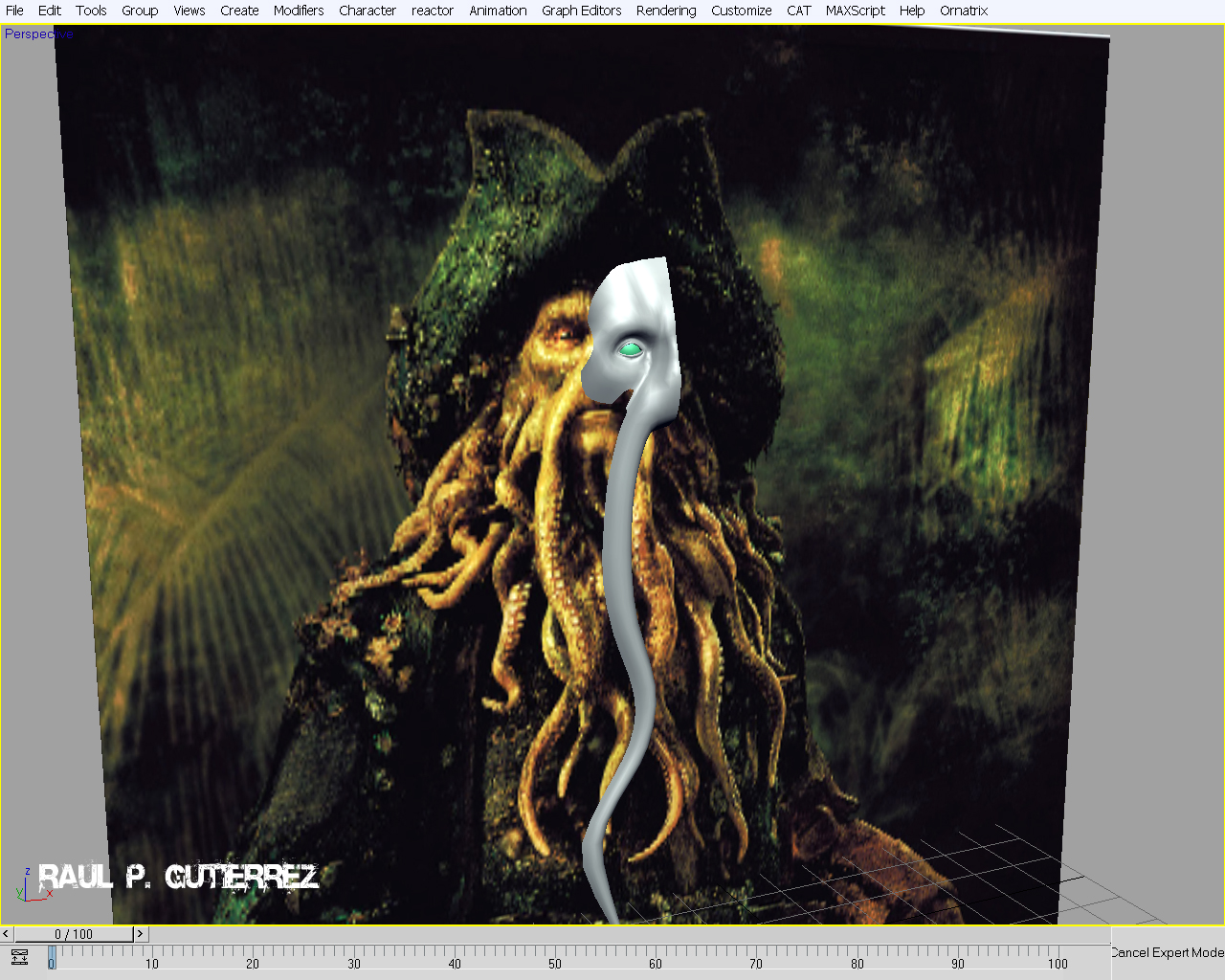Click frame 80 on the track bar
Image resolution: width=1225 pixels, height=980 pixels.
(x=857, y=963)
